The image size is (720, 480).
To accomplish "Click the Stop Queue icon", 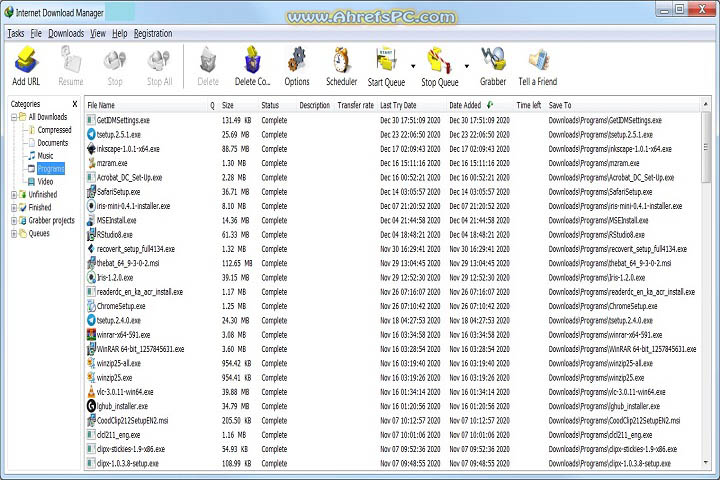I will click(439, 60).
